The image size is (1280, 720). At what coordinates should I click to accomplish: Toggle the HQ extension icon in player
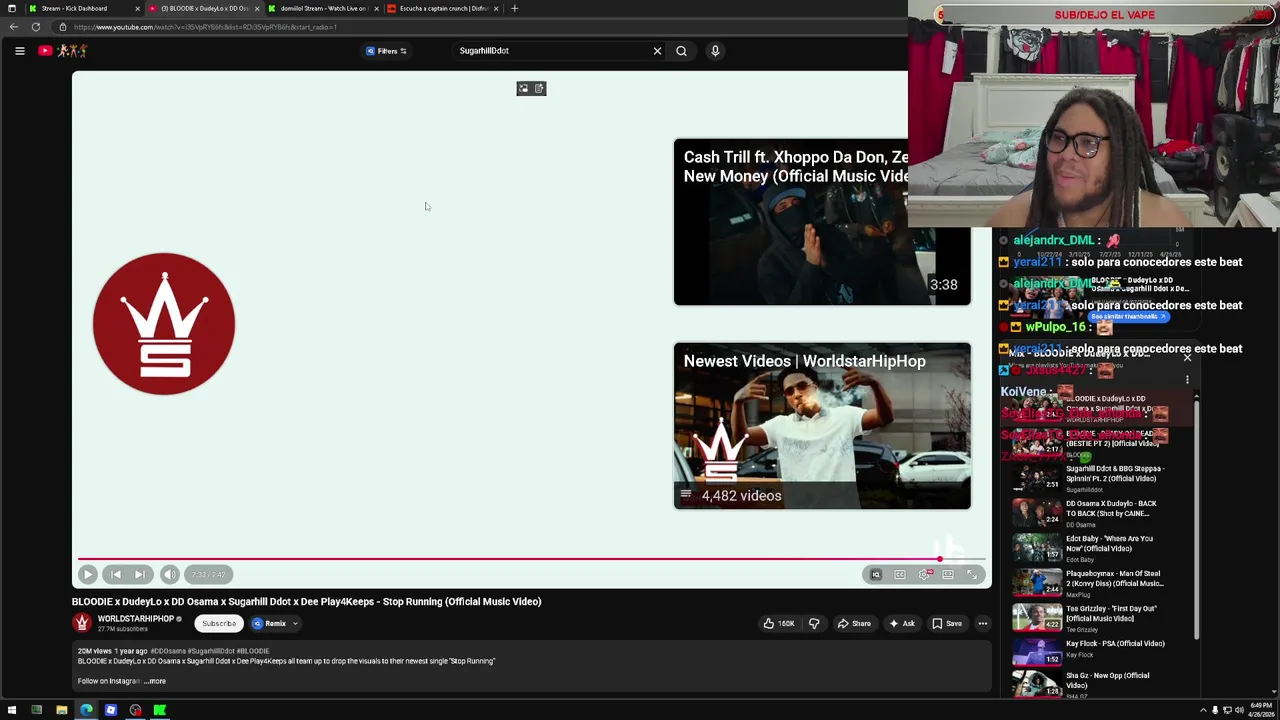(876, 574)
